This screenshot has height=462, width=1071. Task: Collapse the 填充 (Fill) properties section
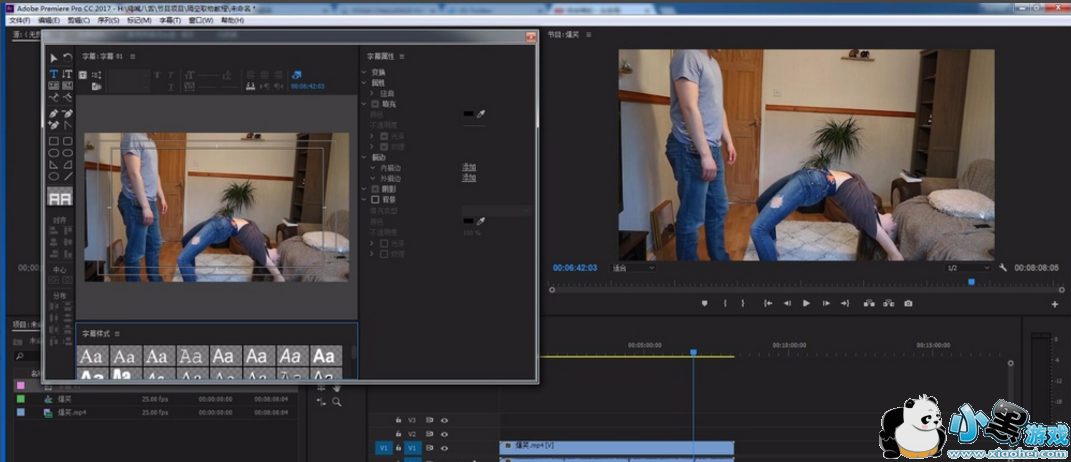tap(364, 103)
